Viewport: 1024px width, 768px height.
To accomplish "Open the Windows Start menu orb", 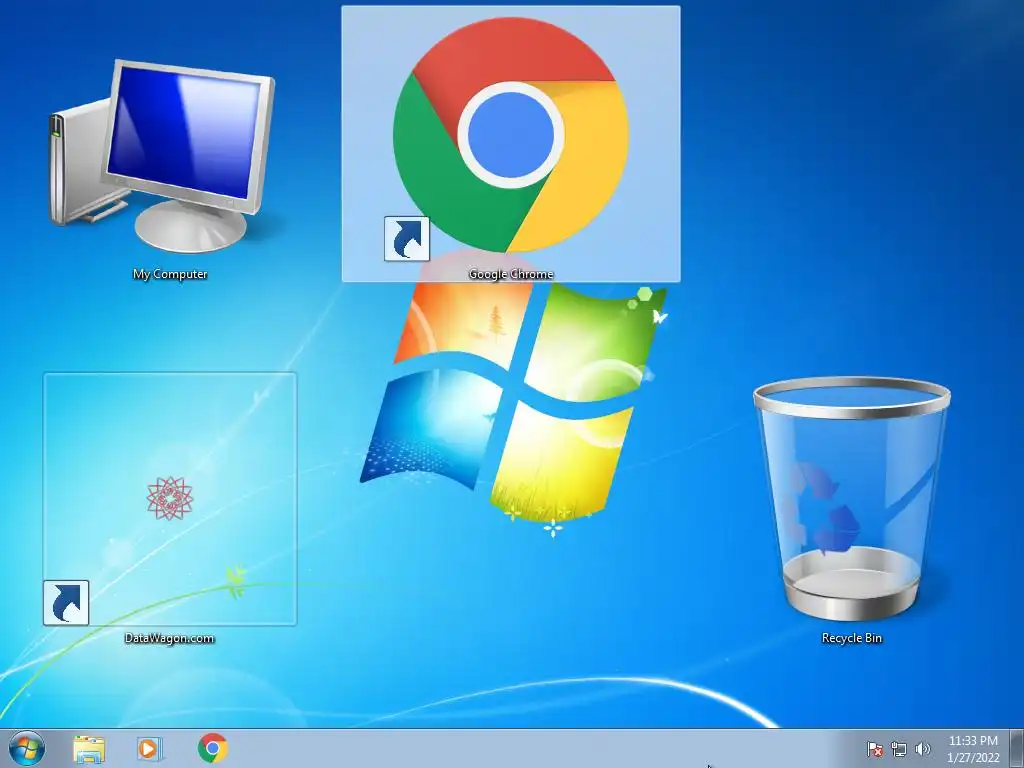I will pyautogui.click(x=27, y=748).
